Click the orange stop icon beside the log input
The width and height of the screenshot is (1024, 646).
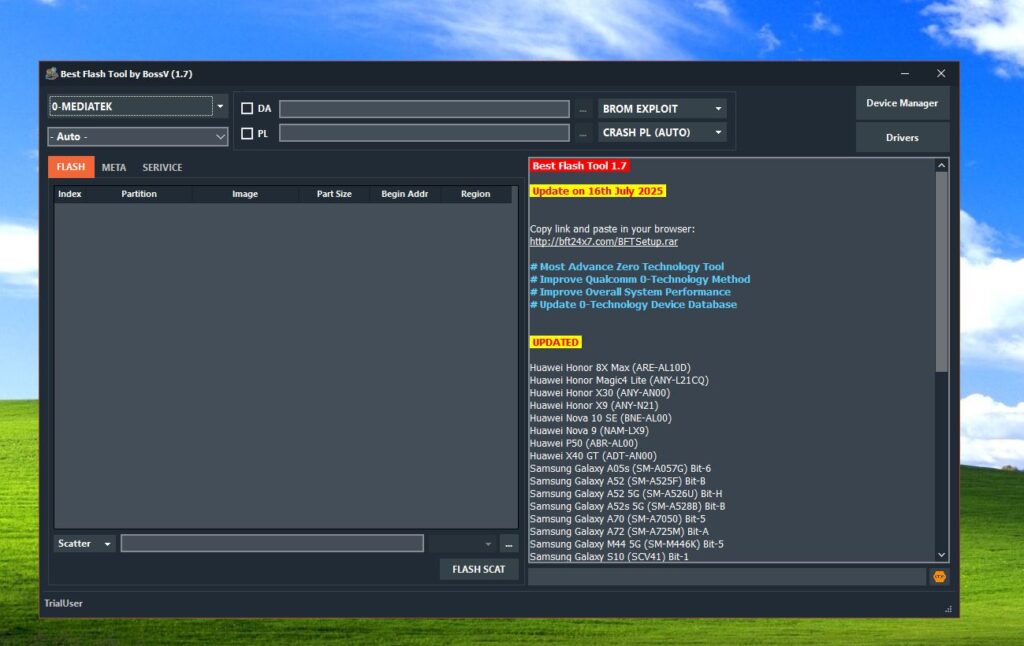tap(939, 577)
